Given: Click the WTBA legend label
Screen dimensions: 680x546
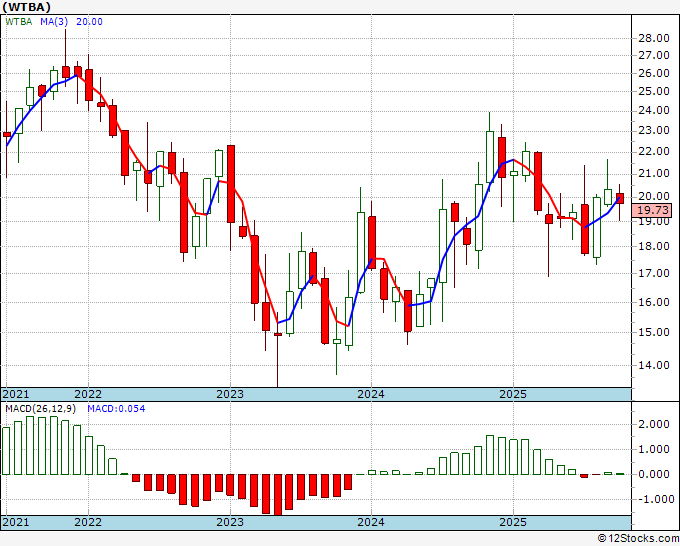Looking at the screenshot, I should pyautogui.click(x=19, y=22).
